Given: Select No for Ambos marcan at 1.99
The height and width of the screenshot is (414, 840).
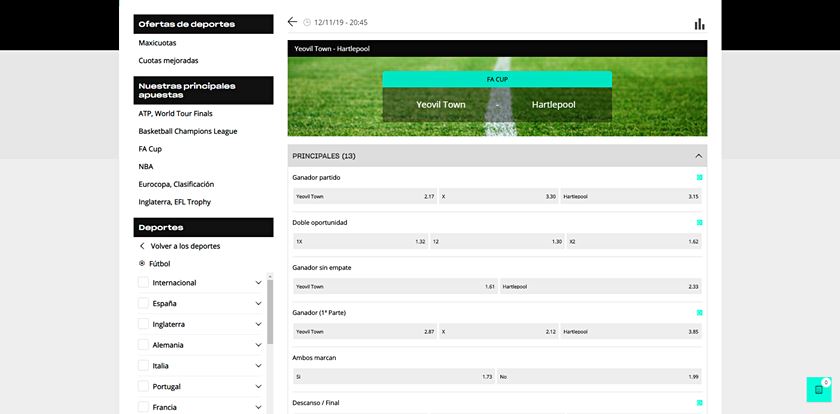Looking at the screenshot, I should pos(599,377).
